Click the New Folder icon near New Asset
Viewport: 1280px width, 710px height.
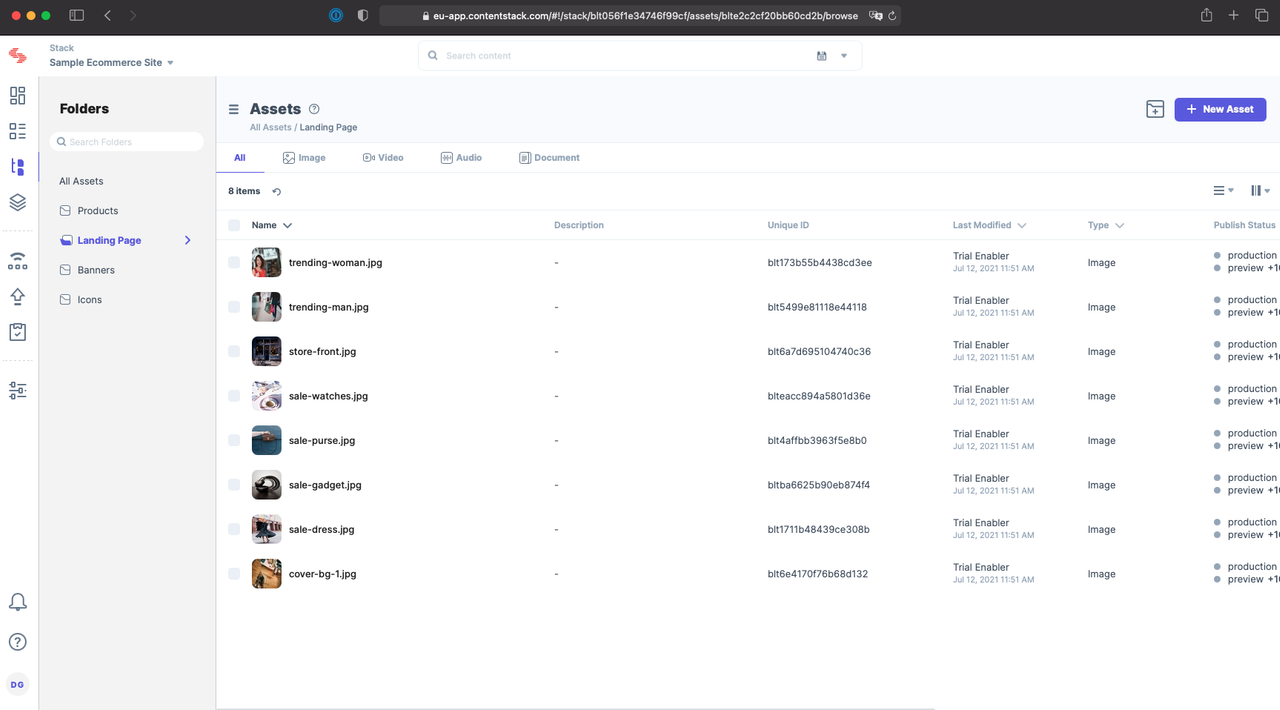(x=1155, y=108)
